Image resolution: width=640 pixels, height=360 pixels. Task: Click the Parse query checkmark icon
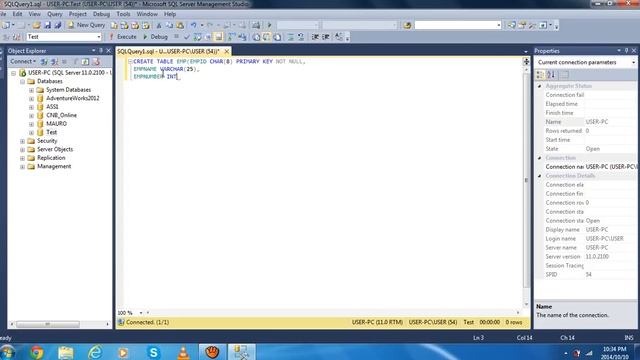click(187, 37)
